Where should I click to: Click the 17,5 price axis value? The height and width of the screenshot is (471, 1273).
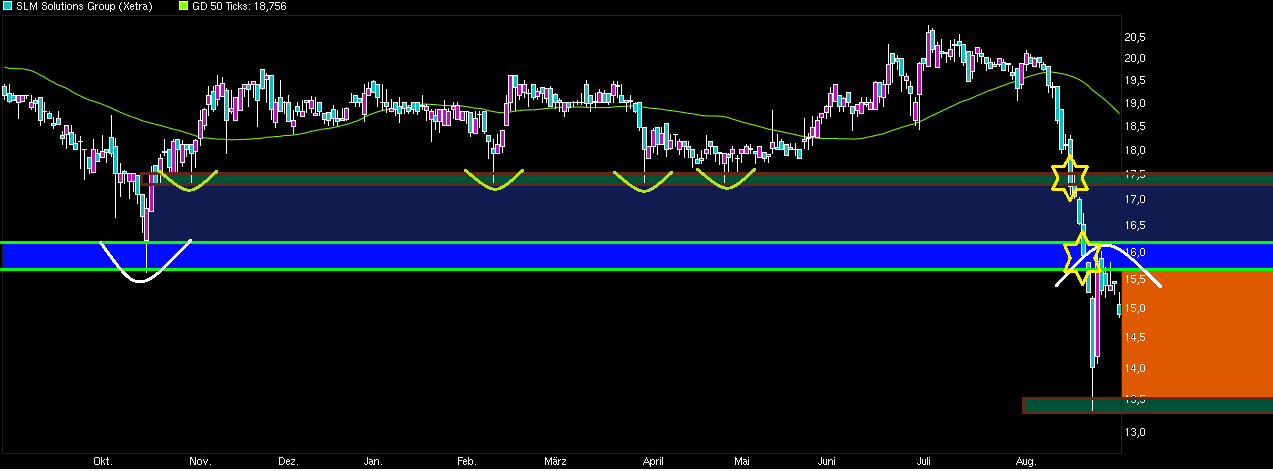point(1135,175)
